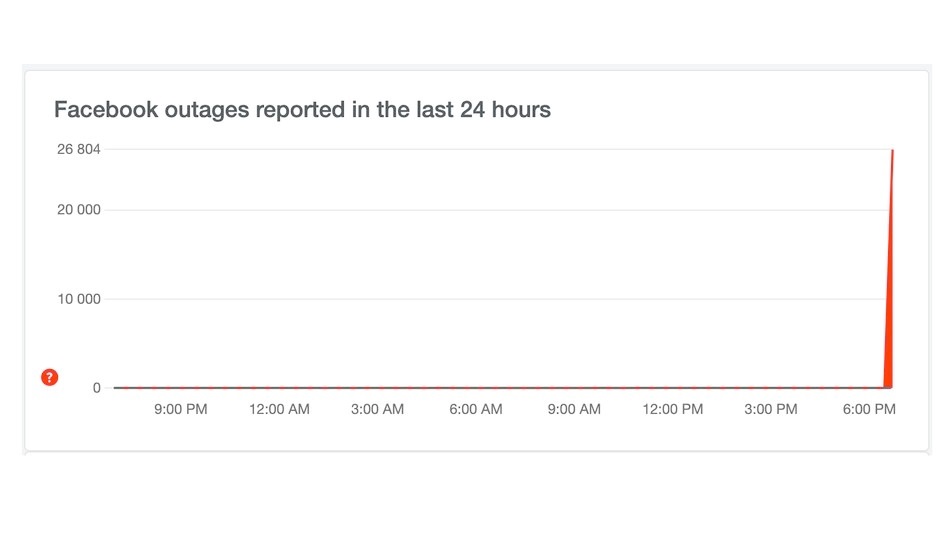Screen dimensions: 952x535
Task: Click the dashed red baseline near 6:00 AM
Action: [x=476, y=387]
